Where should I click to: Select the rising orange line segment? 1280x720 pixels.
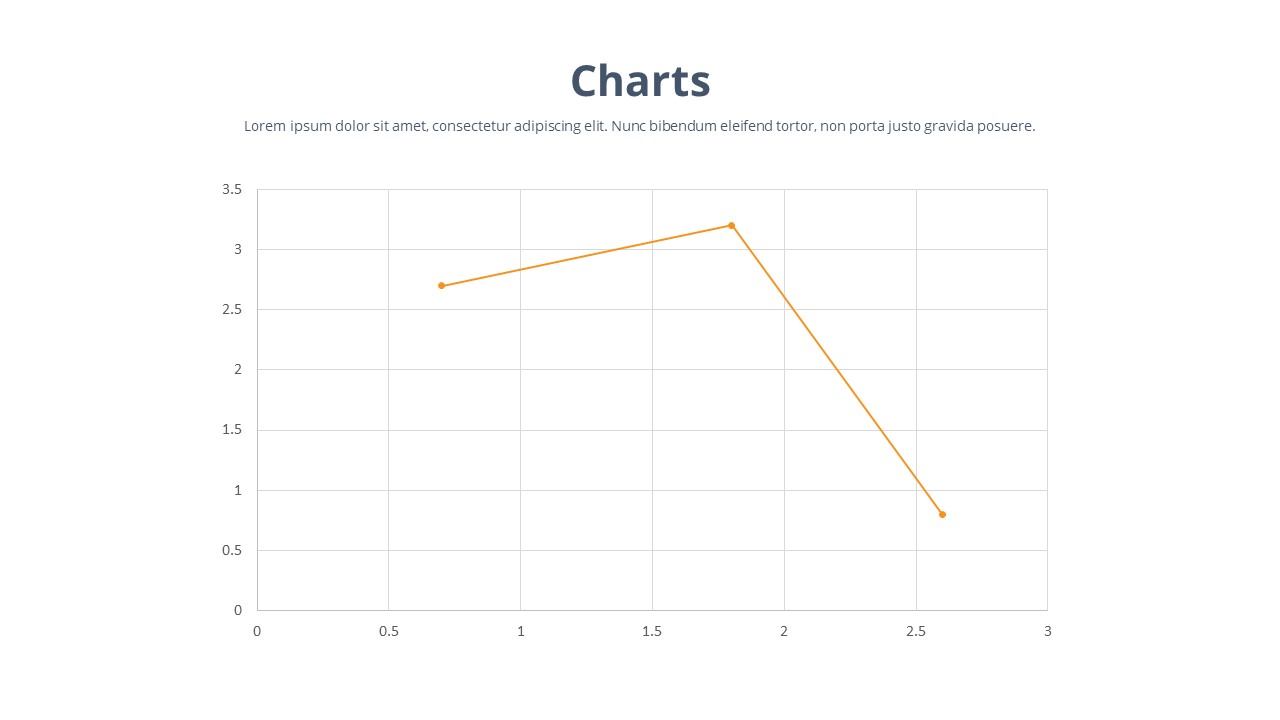[x=586, y=256]
